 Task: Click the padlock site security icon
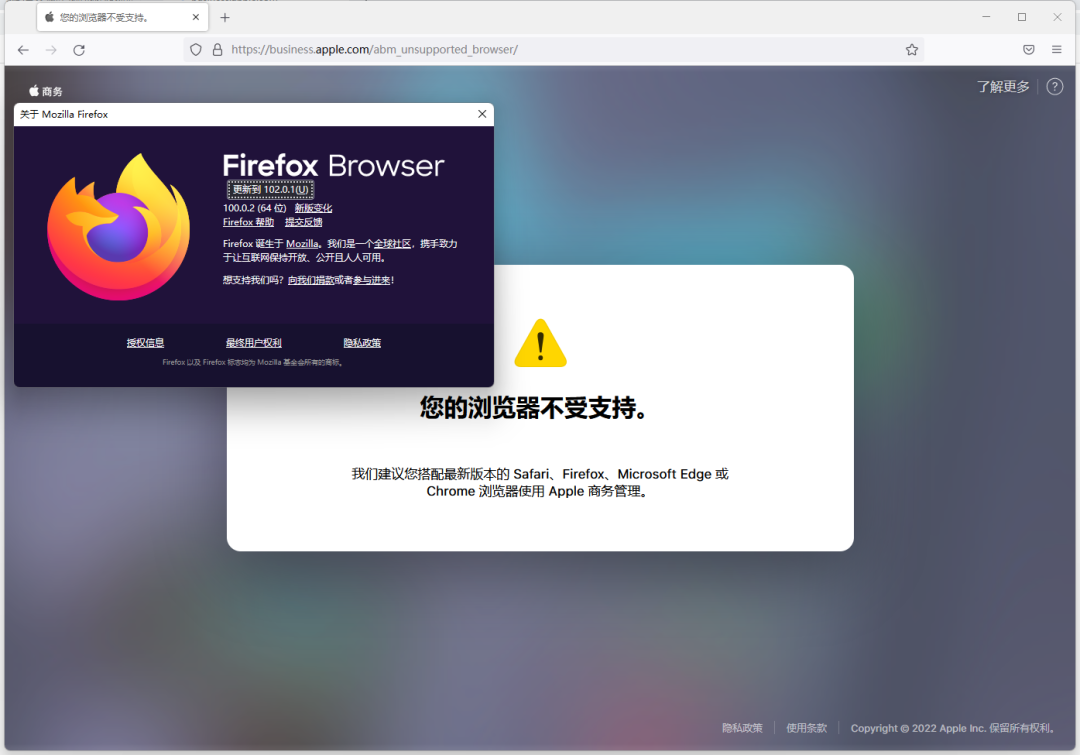(x=218, y=49)
